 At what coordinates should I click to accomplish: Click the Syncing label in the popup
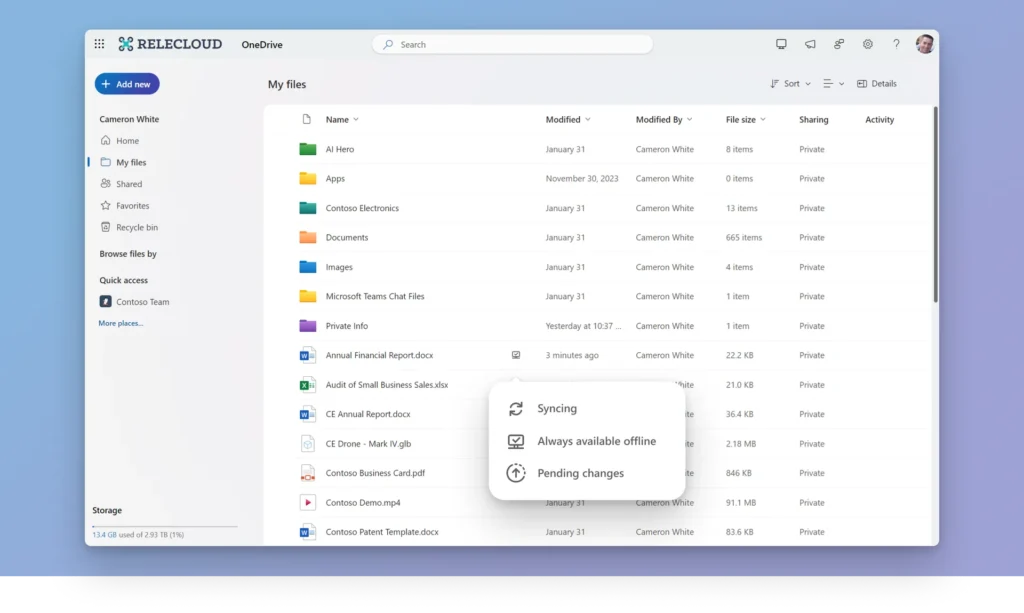557,409
